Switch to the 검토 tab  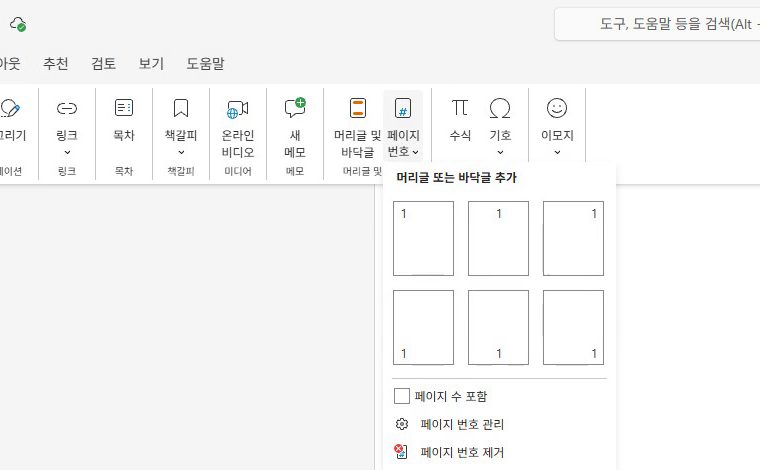[103, 63]
